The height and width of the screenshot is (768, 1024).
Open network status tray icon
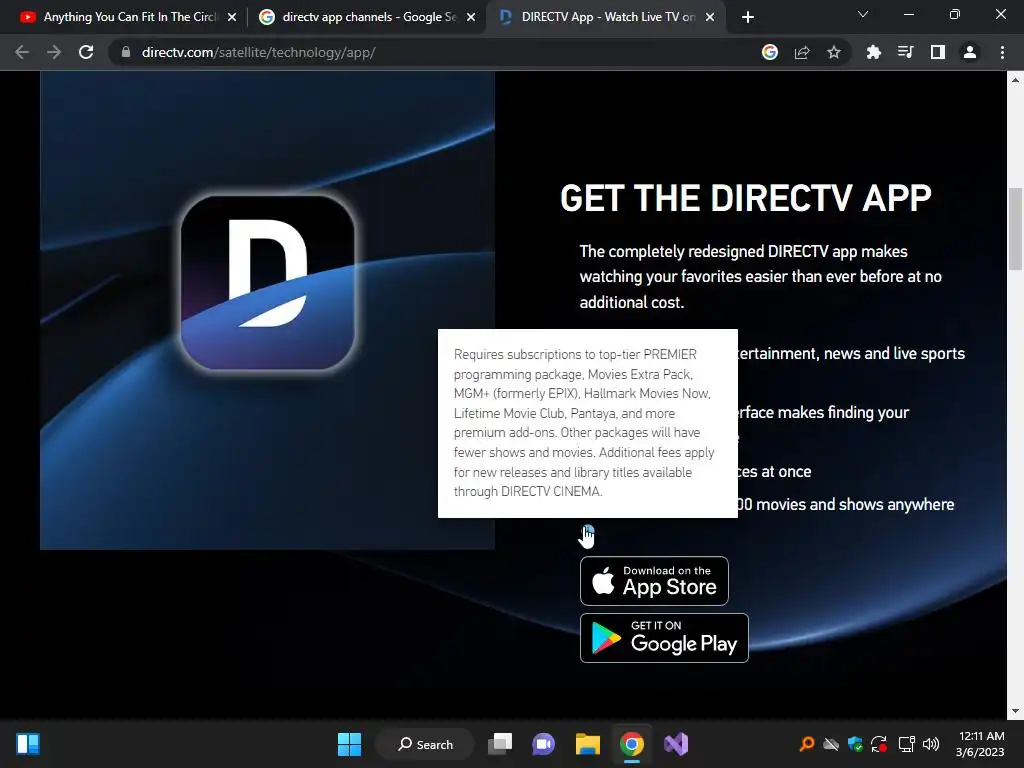click(906, 744)
